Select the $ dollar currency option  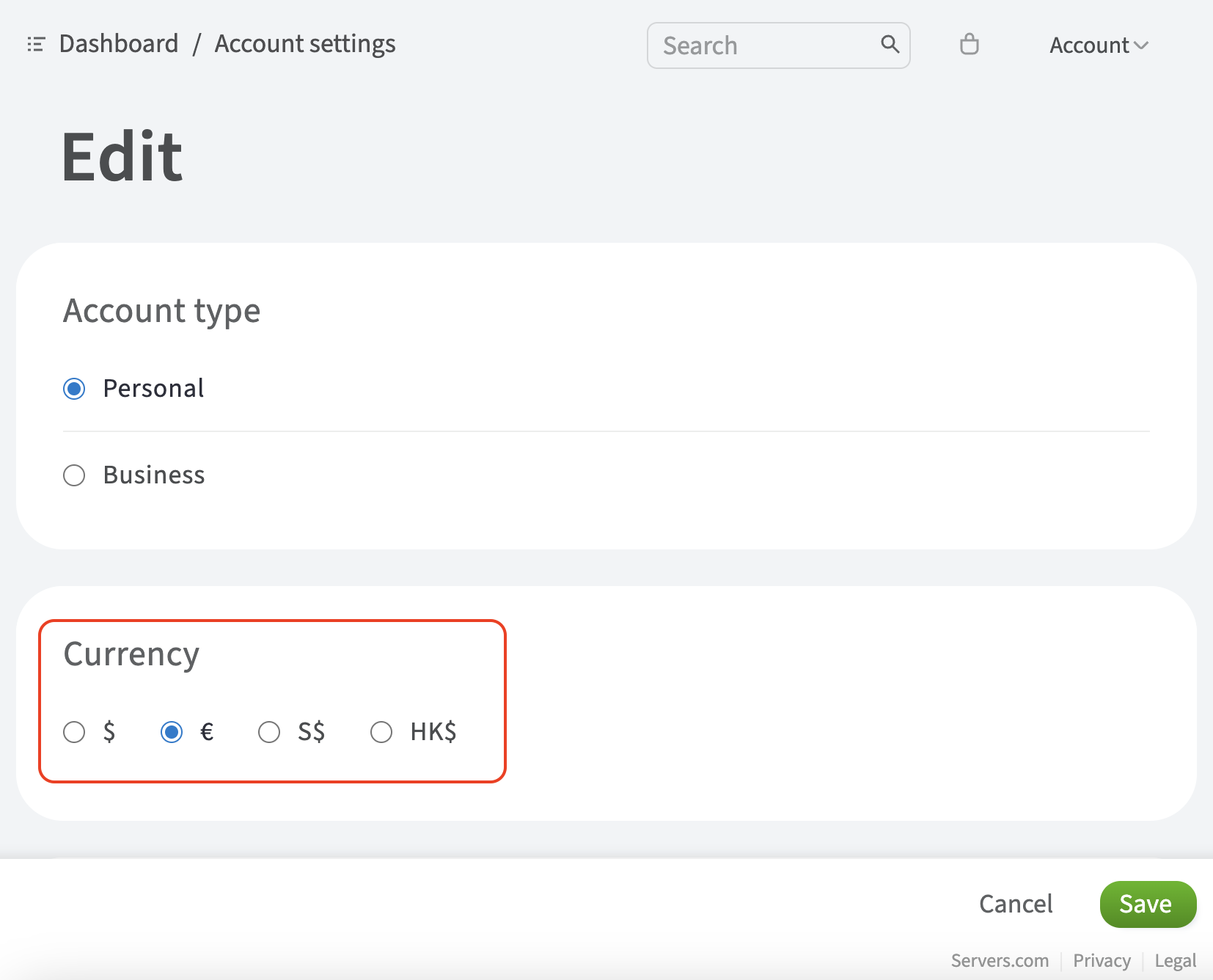74,732
